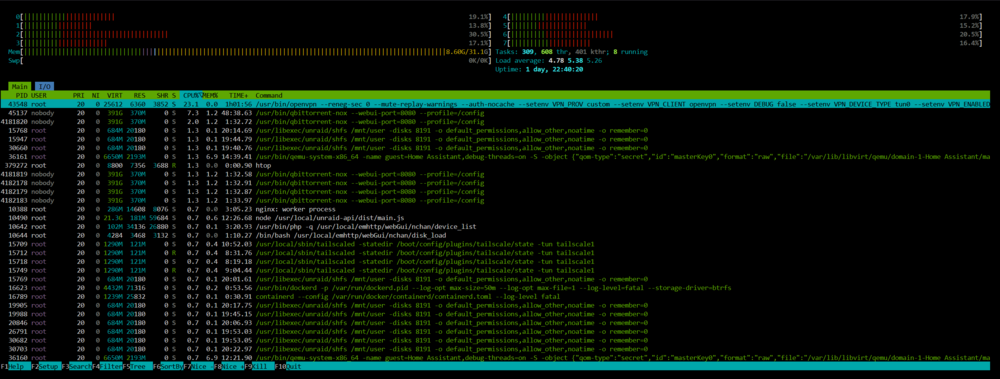Click the NI column header
Screen dimensions: 1000x379
coord(96,95)
